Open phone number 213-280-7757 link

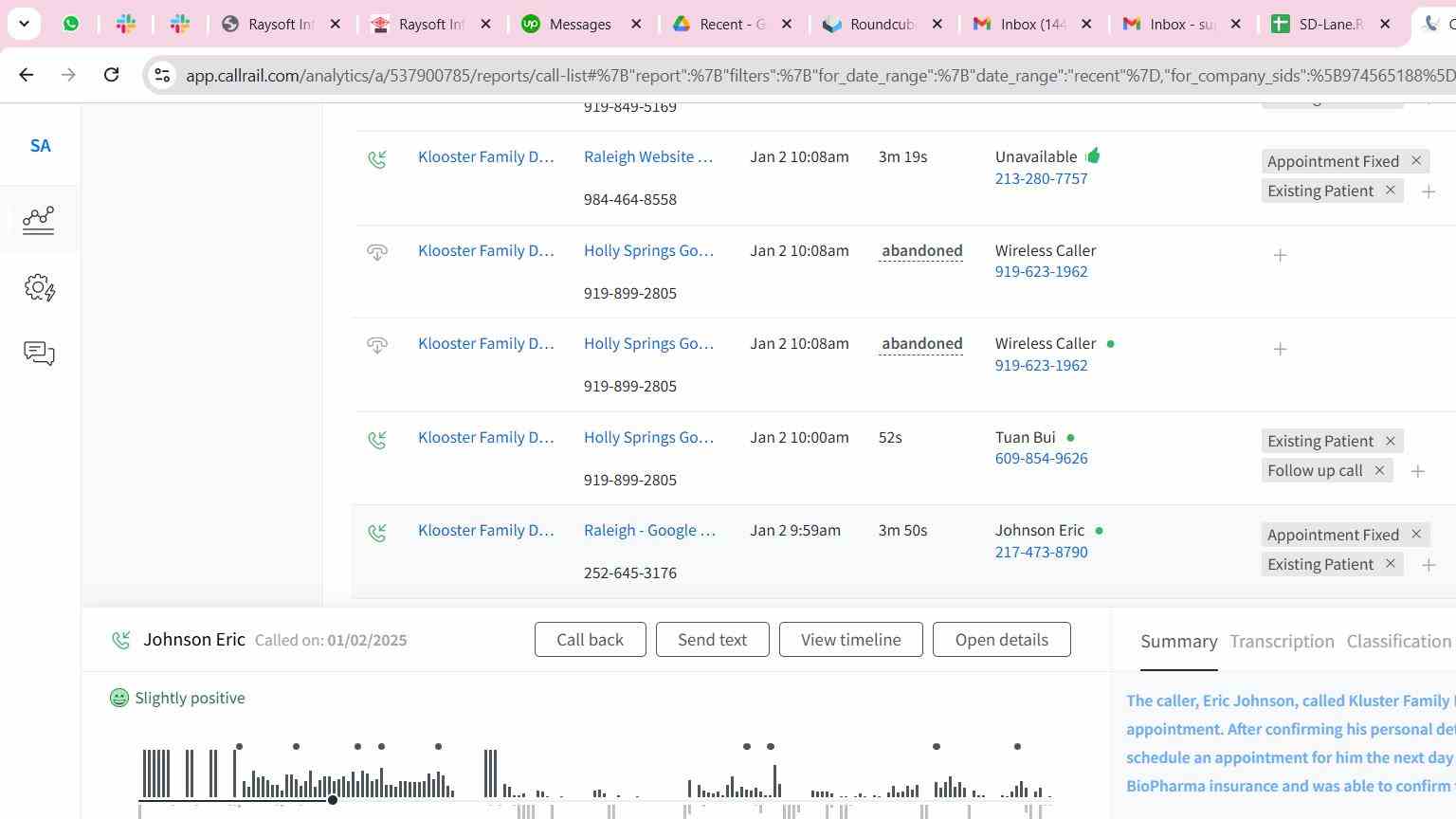pyautogui.click(x=1041, y=178)
